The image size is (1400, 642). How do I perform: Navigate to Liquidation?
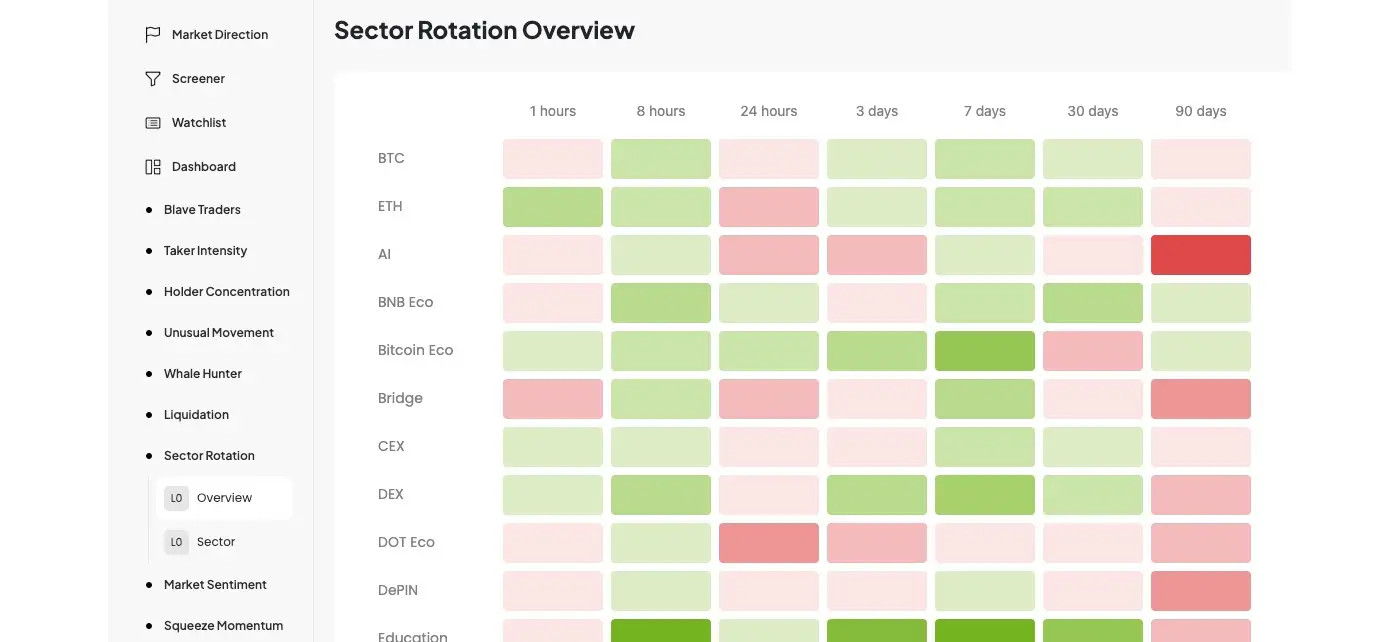[x=196, y=415]
